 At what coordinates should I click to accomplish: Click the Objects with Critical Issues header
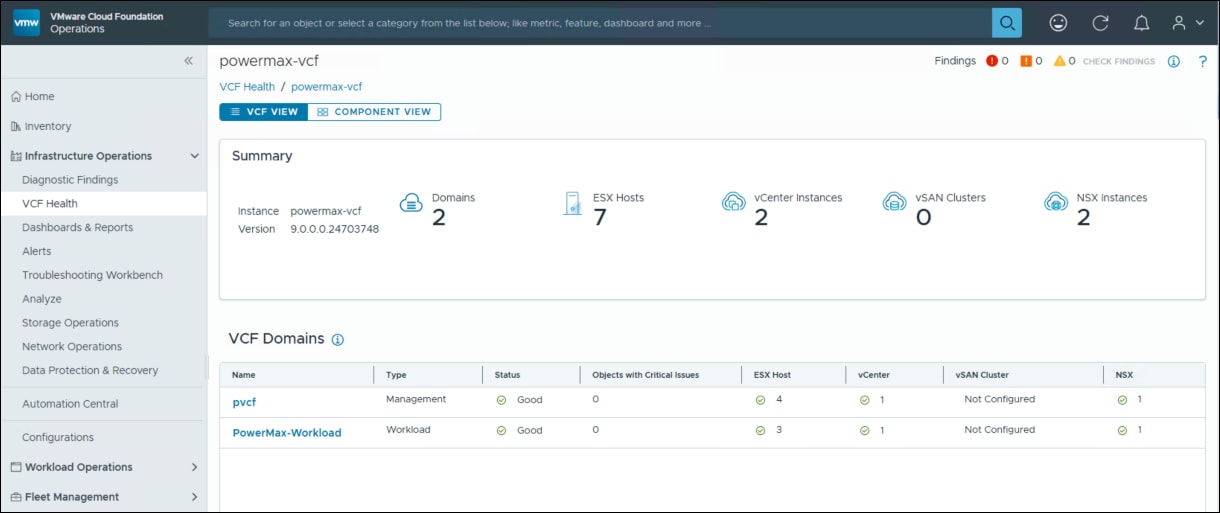coord(645,375)
